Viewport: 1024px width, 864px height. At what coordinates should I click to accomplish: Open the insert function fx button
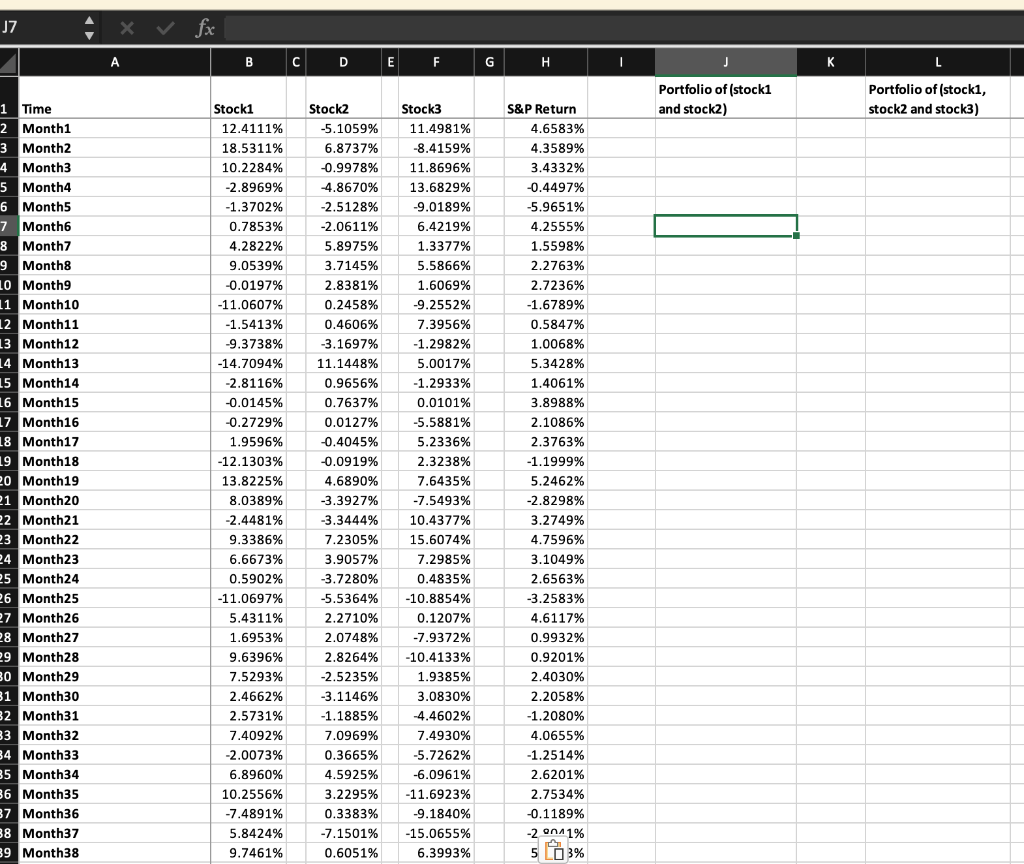click(205, 28)
